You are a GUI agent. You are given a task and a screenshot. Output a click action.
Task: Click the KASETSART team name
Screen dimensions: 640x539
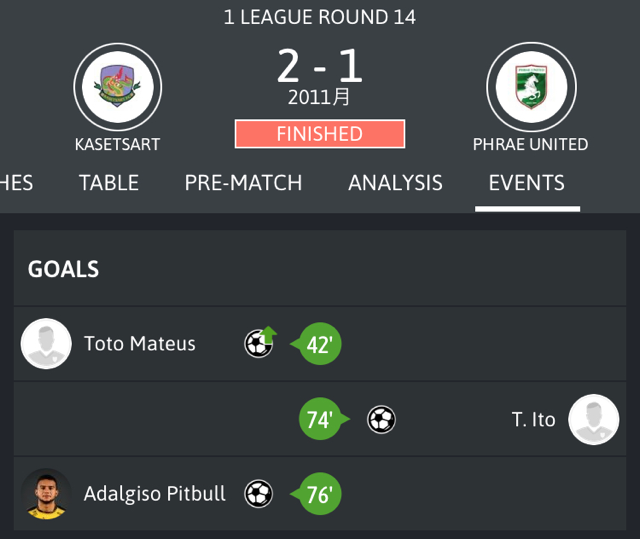(118, 144)
